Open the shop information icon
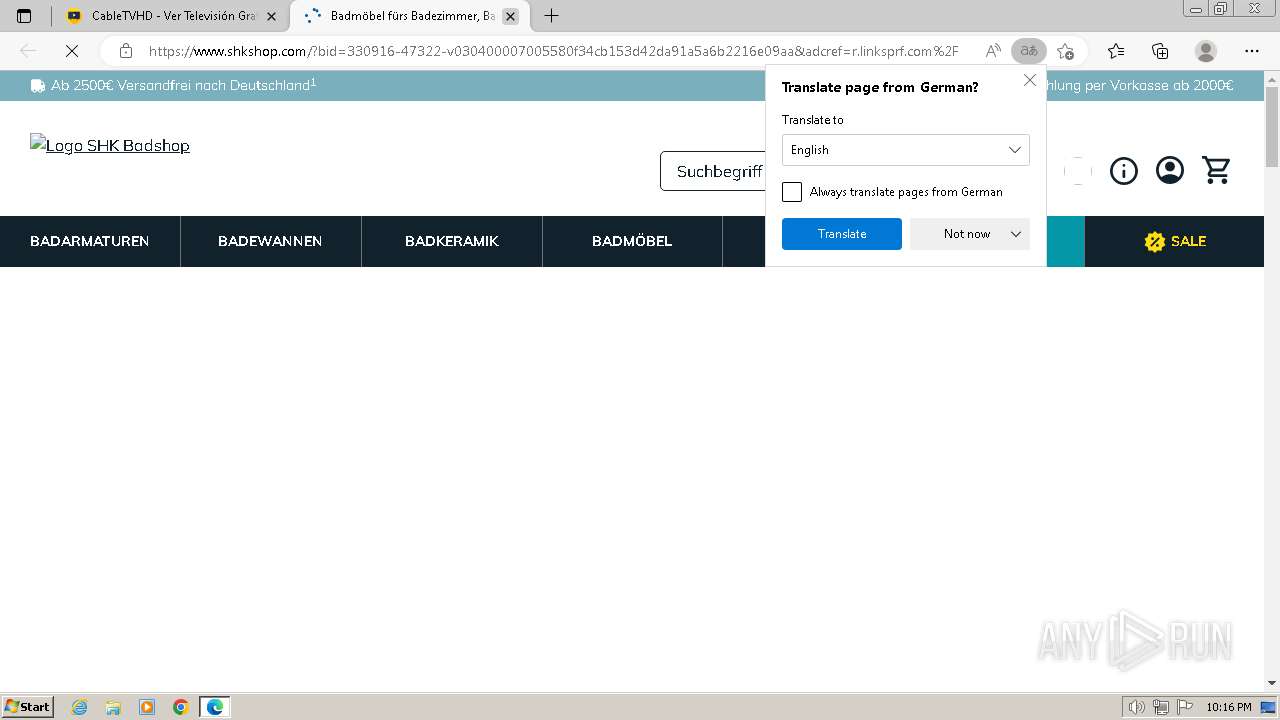 [1124, 171]
